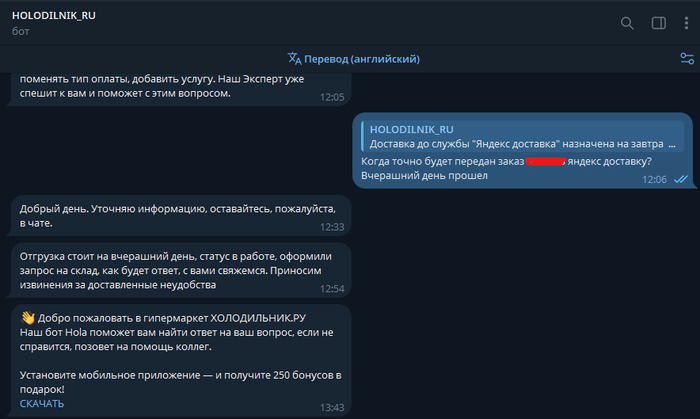Click the double checkmark read status icon
The image size is (700, 419).
(681, 179)
